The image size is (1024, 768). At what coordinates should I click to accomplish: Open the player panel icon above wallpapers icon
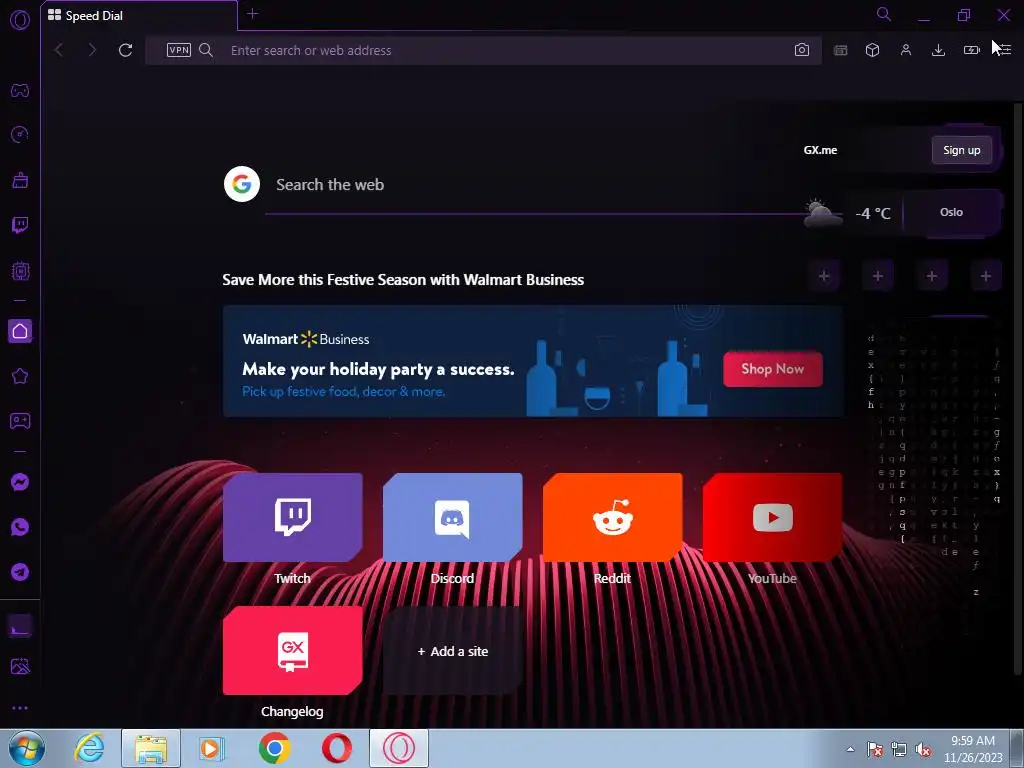20,627
